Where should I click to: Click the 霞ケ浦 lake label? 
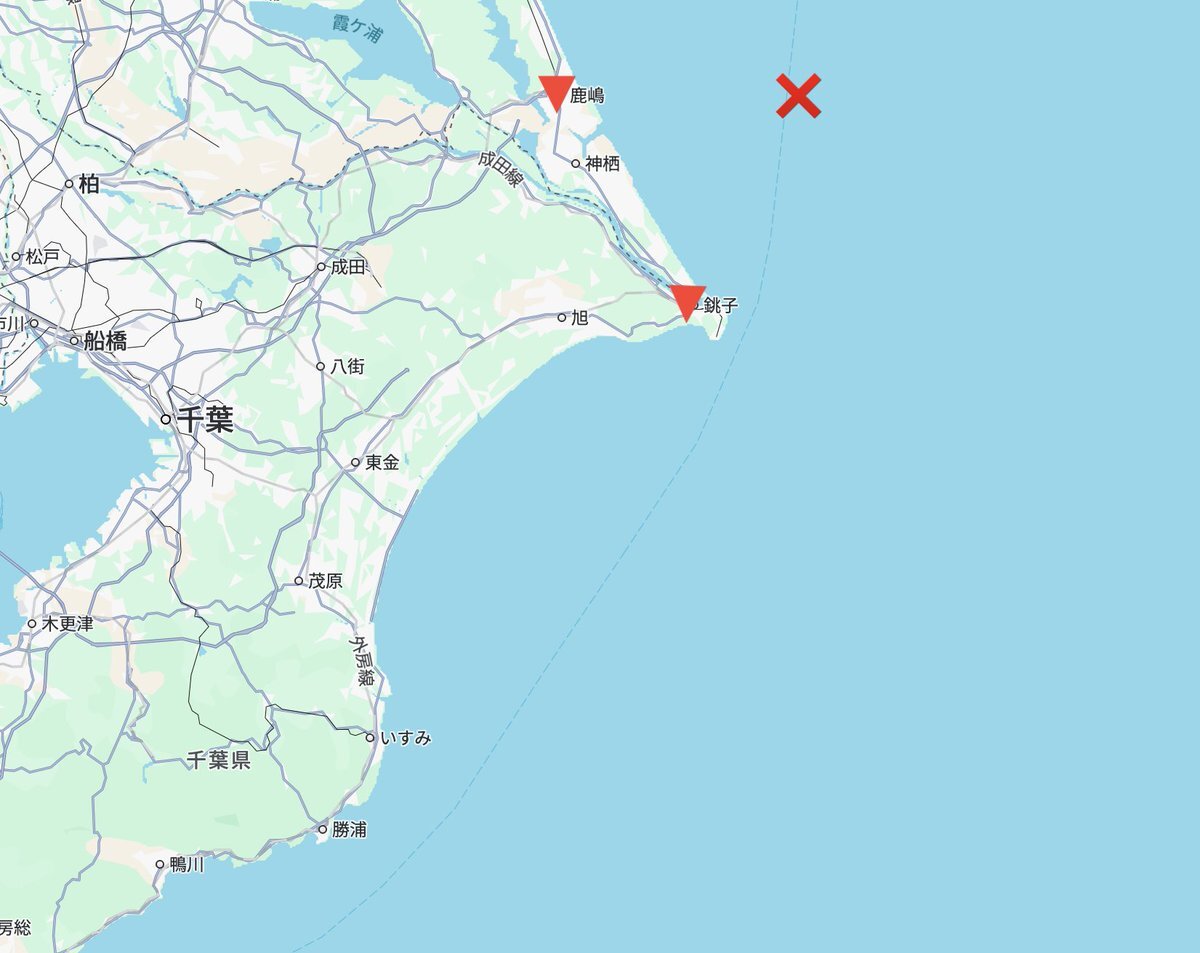[x=358, y=28]
